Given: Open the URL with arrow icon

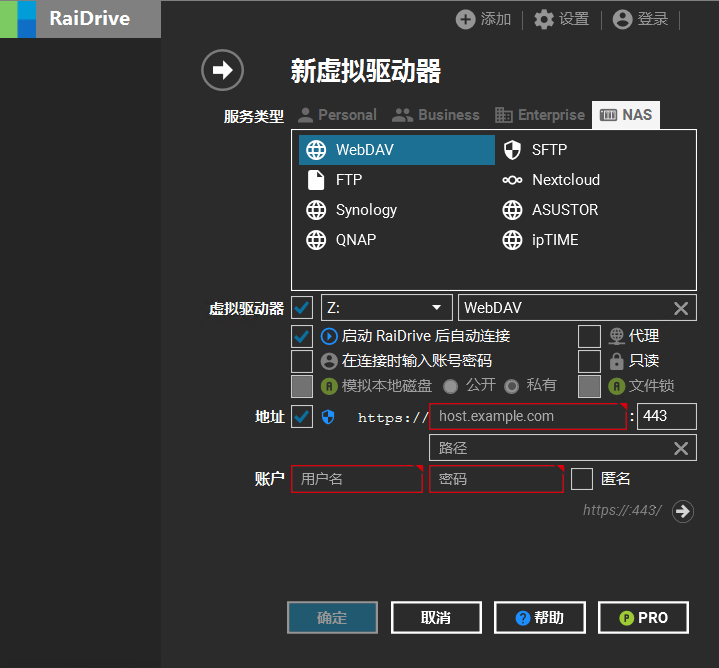Looking at the screenshot, I should (683, 511).
